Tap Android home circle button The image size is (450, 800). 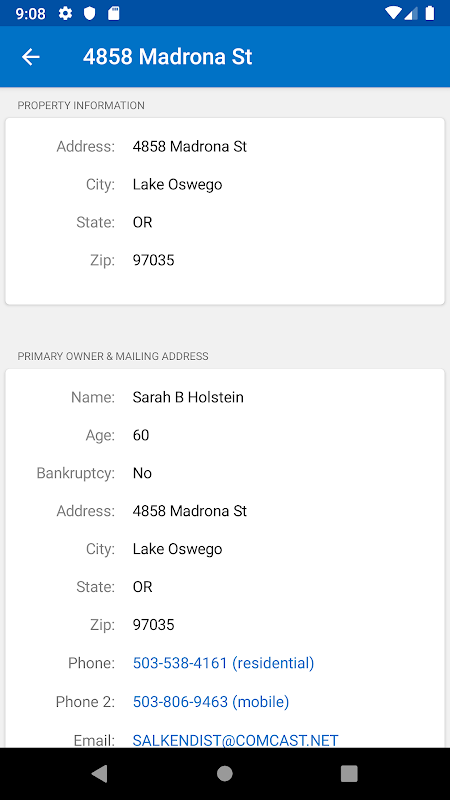(x=224, y=773)
